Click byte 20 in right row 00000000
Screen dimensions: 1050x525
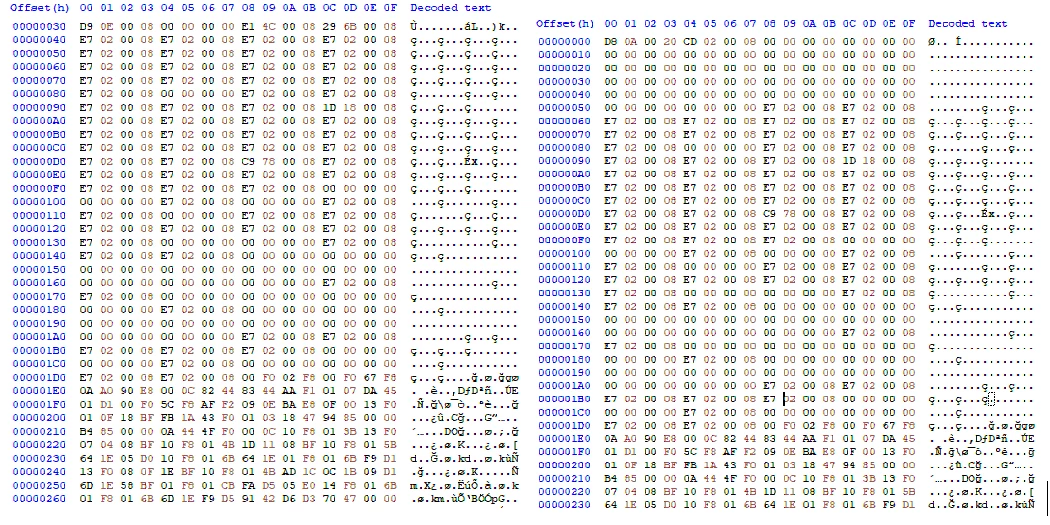tap(670, 42)
